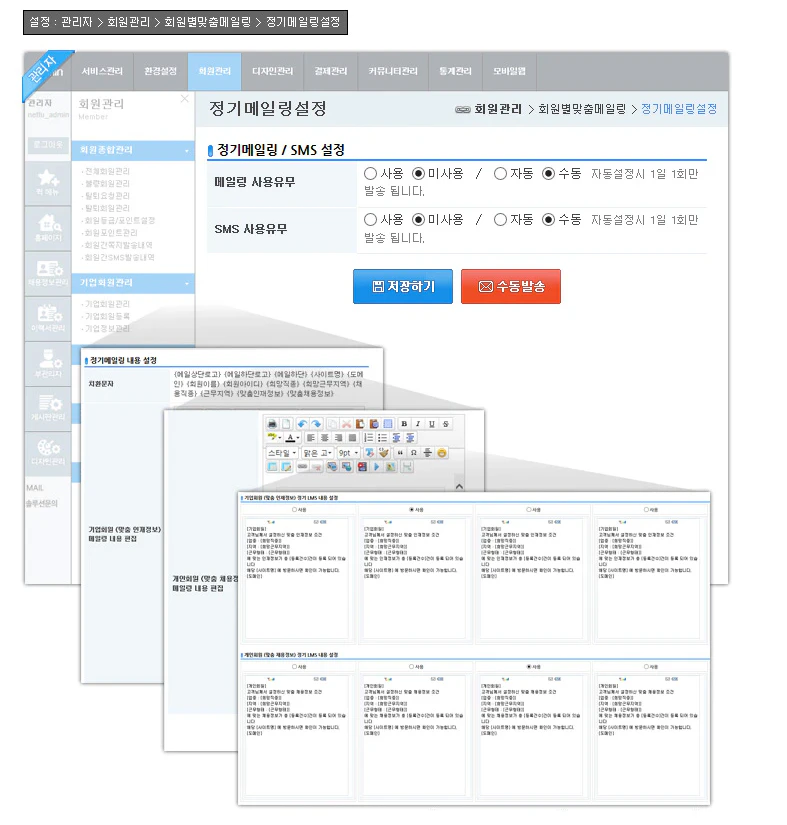Viewport: 787px width, 825px height.
Task: Open the 모바일웹 top tab
Action: coord(509,71)
